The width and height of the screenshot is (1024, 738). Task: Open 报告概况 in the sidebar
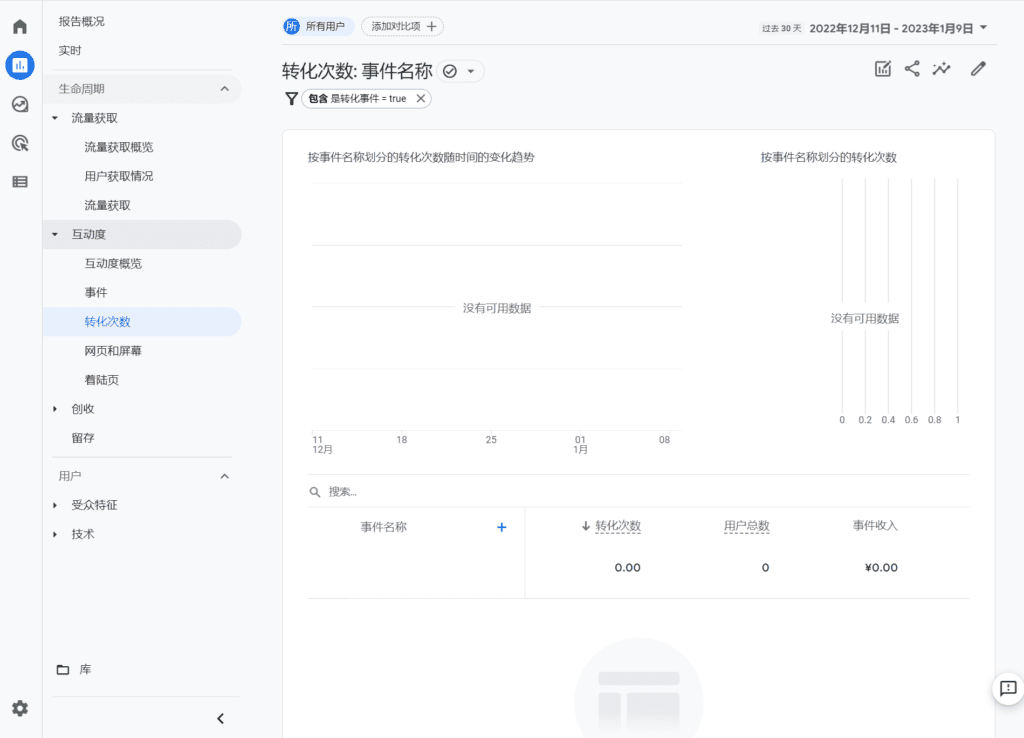[82, 22]
